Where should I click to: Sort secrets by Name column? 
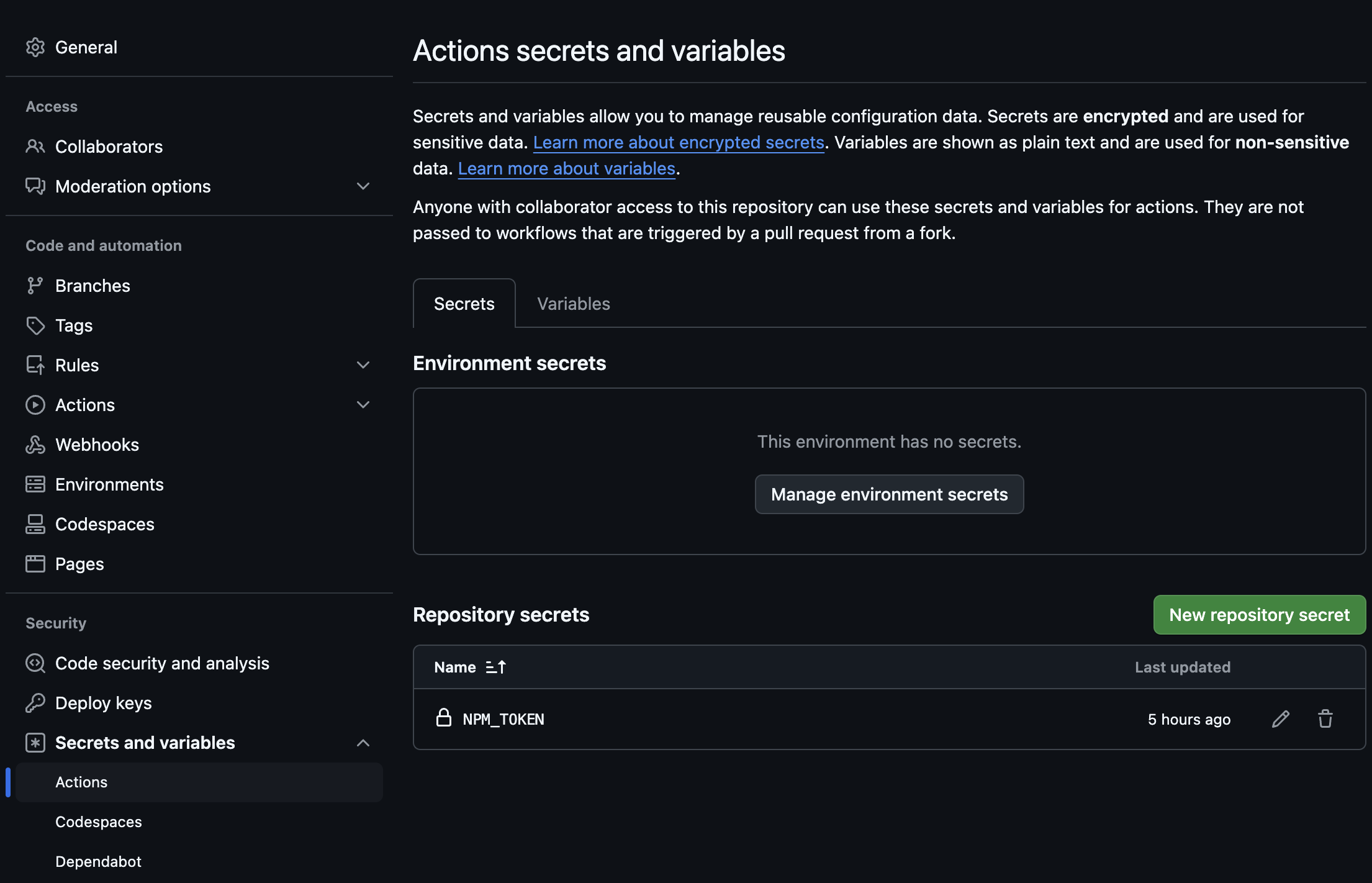470,666
